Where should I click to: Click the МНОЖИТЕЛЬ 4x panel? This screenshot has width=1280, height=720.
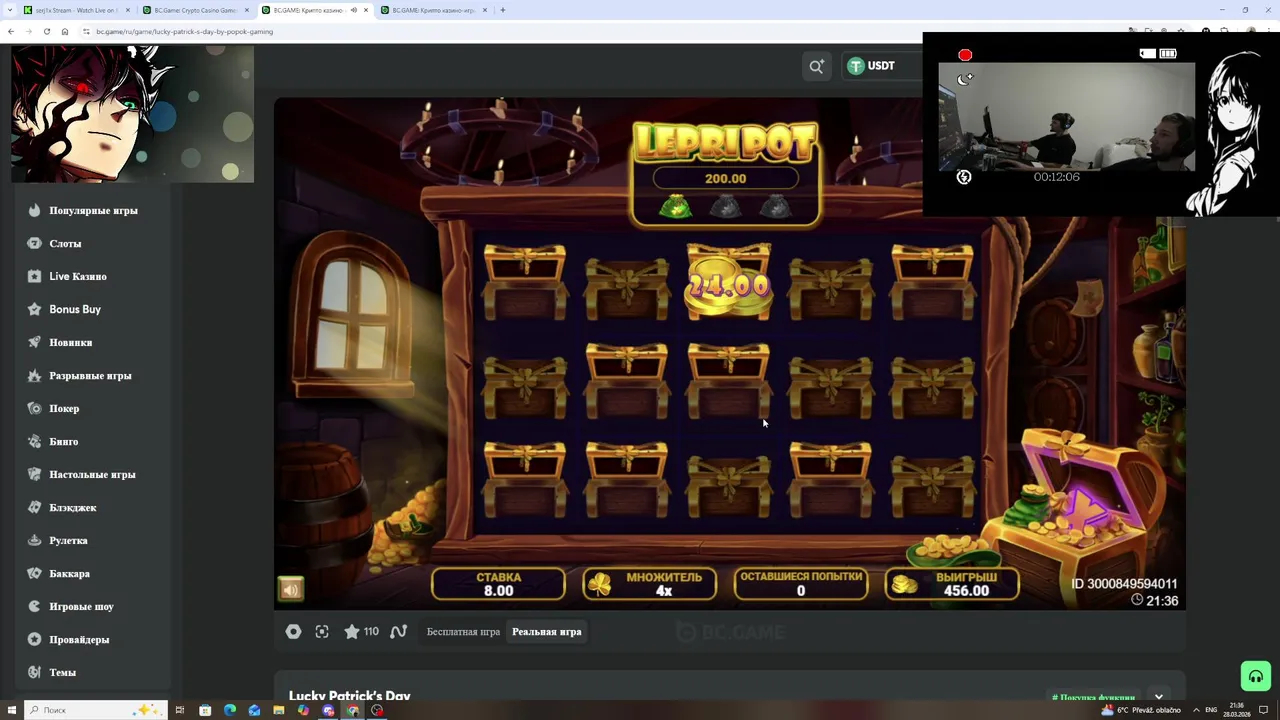click(650, 584)
